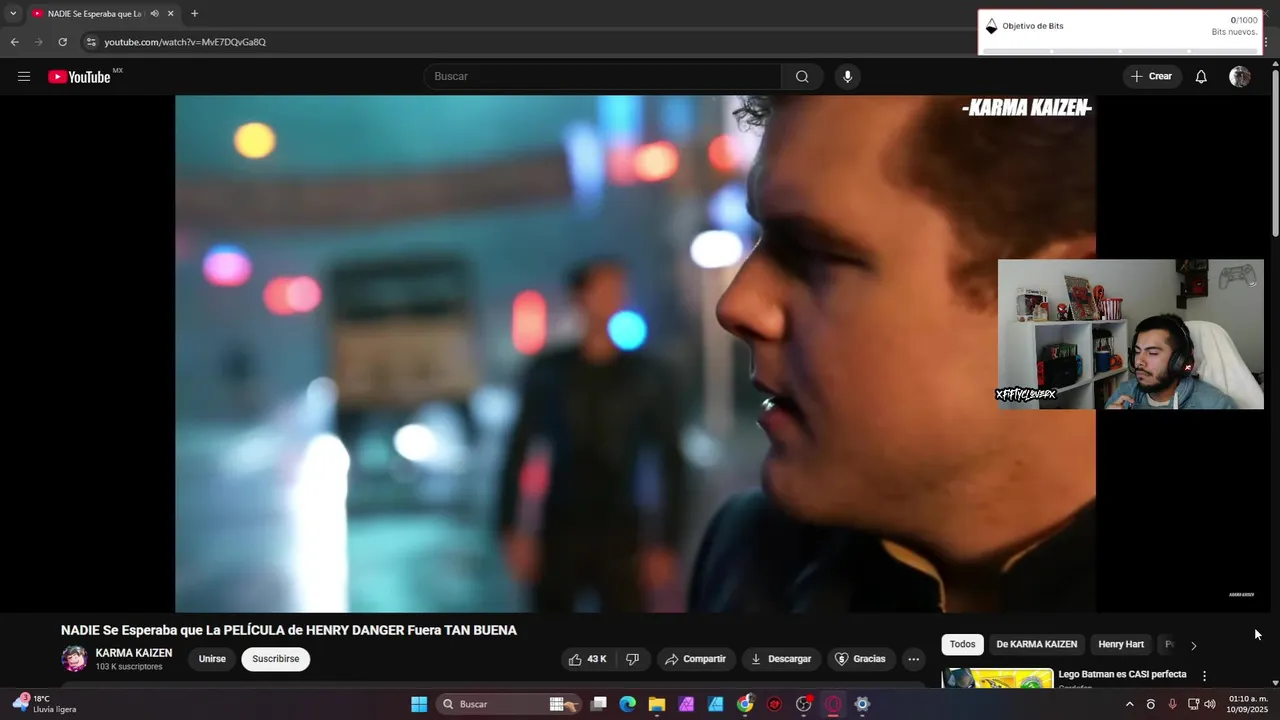Open File Explorer from taskbar
The image size is (1280, 720).
[x=657, y=704]
